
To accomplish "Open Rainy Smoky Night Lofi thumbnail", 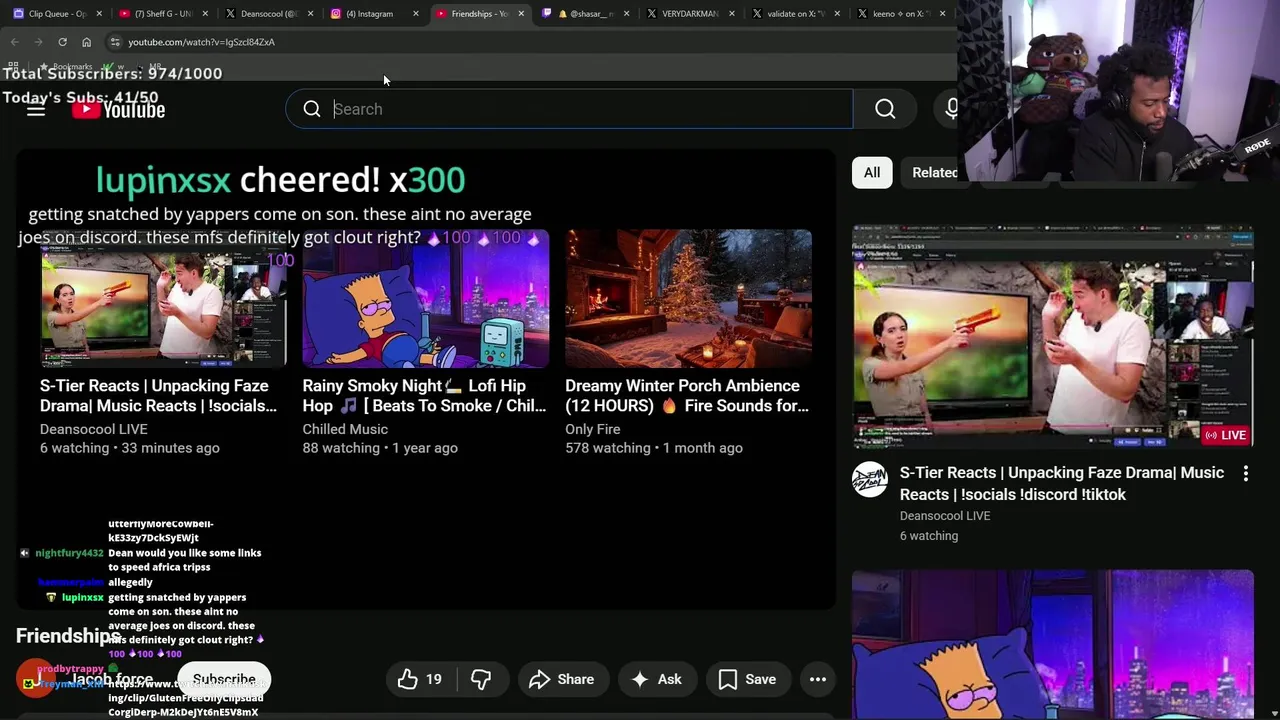I will pos(426,299).
